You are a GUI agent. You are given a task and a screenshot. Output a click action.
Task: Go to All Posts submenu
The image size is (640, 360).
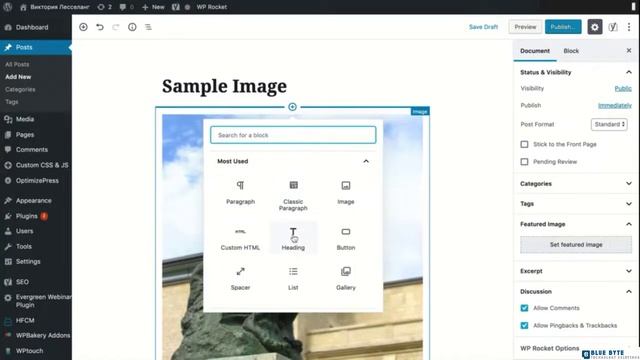click(x=17, y=64)
